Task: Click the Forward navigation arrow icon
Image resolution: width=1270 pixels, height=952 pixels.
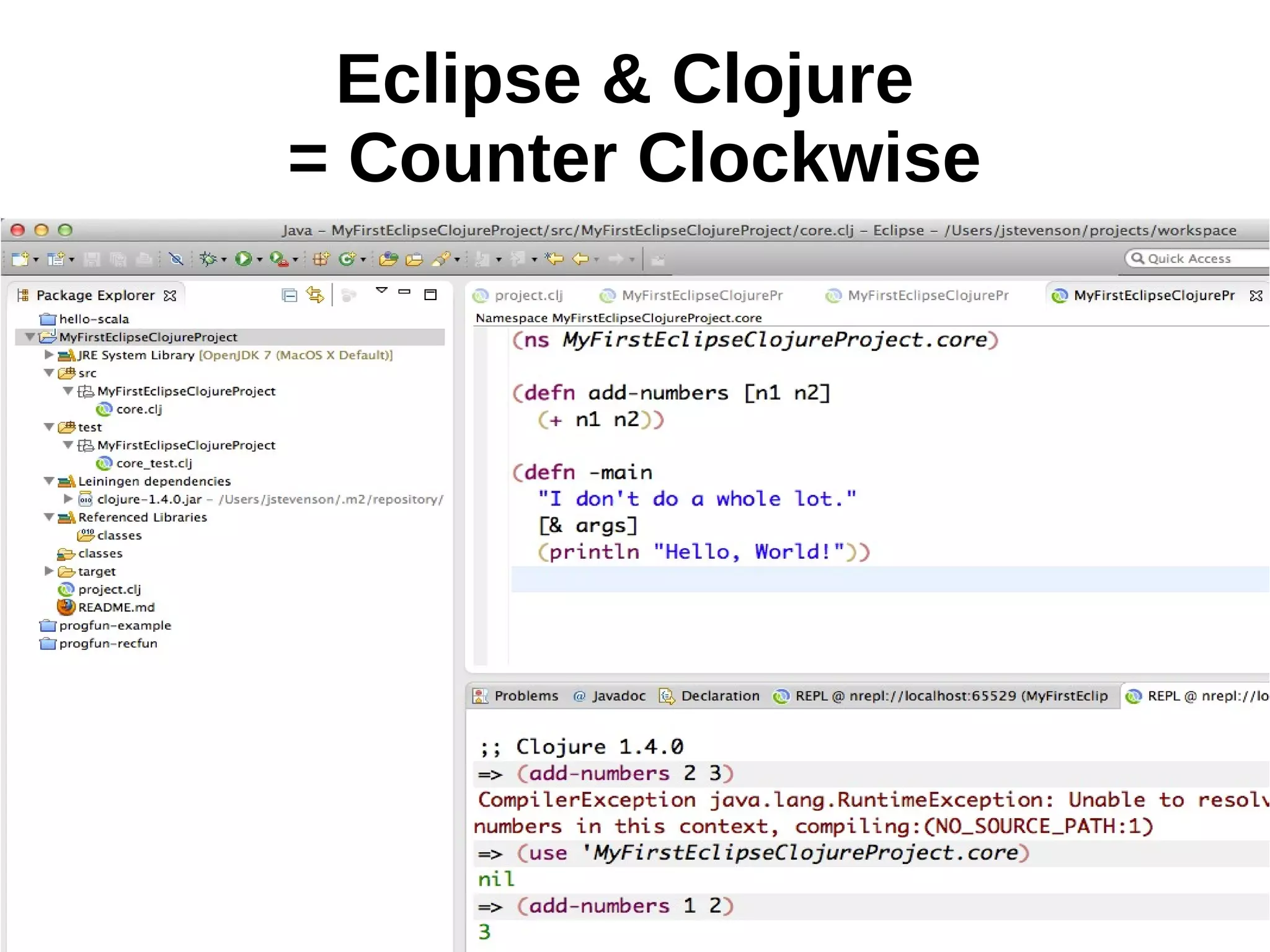Action: click(x=616, y=259)
